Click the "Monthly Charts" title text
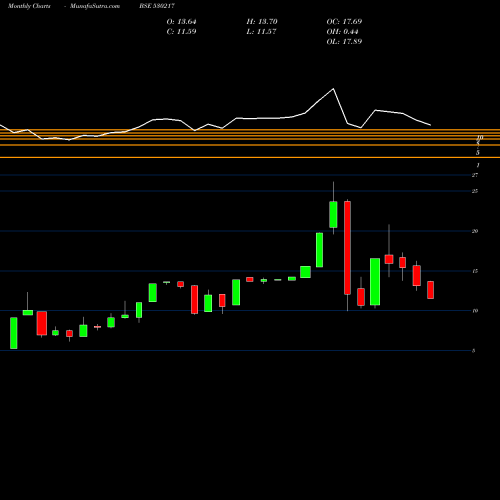This screenshot has height=500, width=500. click(29, 6)
